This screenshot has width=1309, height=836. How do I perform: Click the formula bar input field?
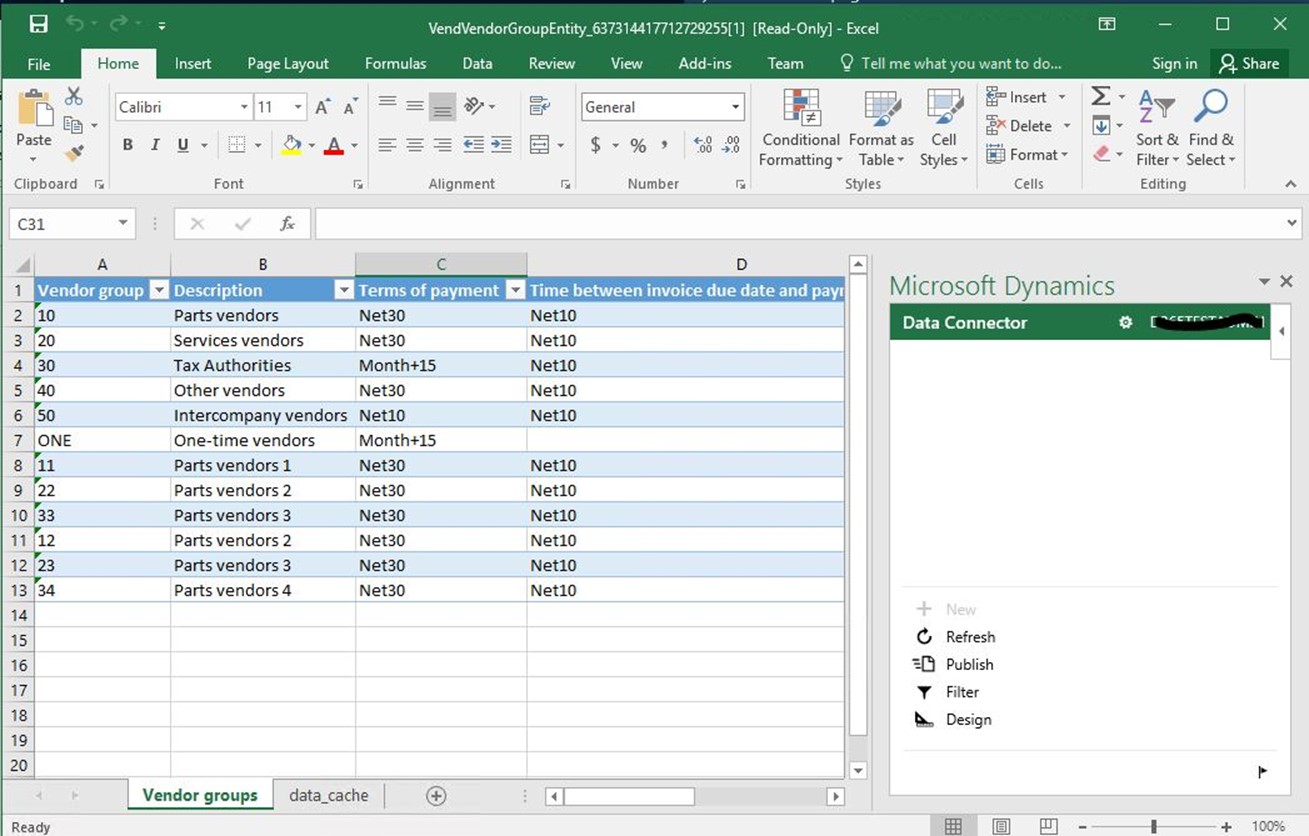click(798, 223)
